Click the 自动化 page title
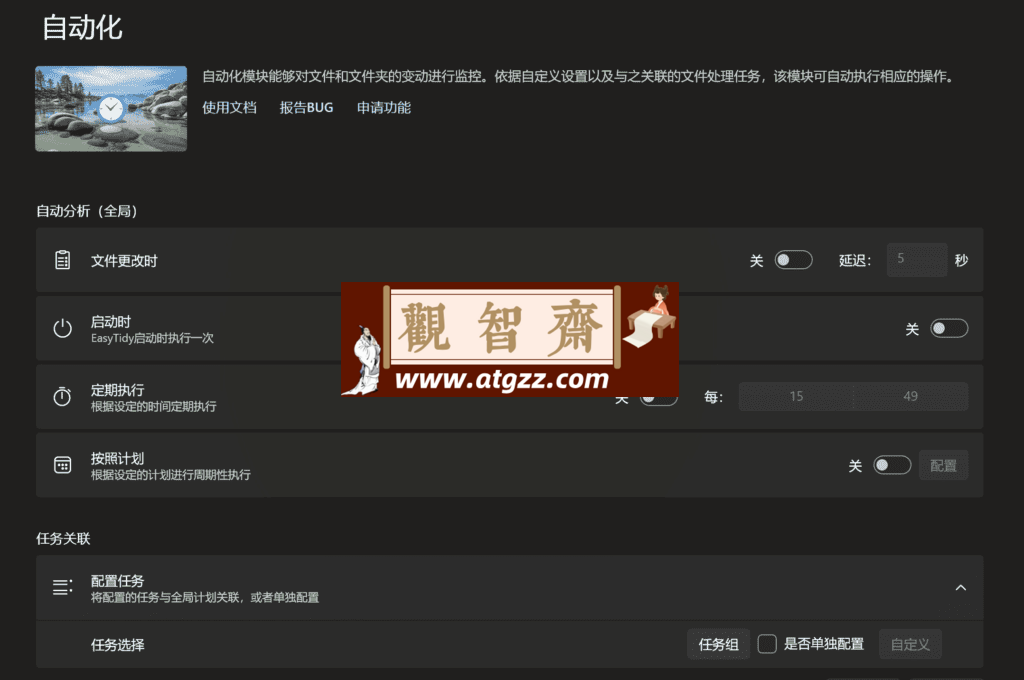This screenshot has width=1024, height=680. tap(82, 28)
